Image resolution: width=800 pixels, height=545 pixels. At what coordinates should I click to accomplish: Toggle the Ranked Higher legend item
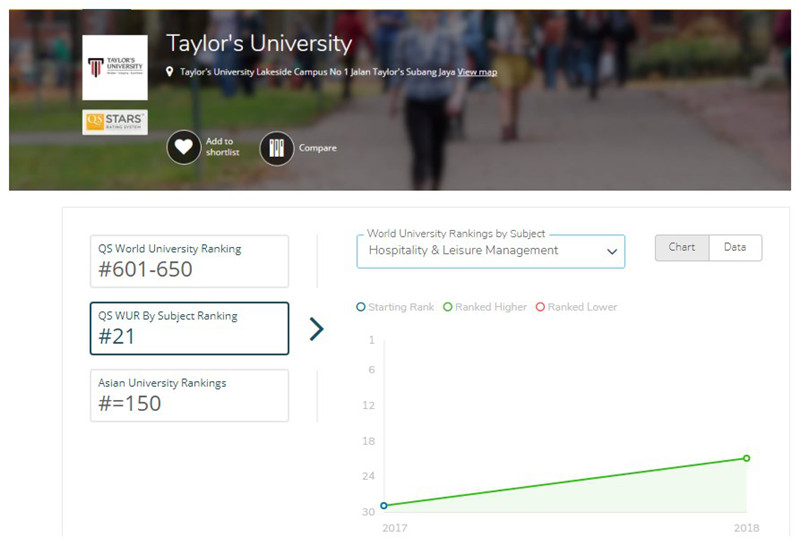tap(485, 307)
